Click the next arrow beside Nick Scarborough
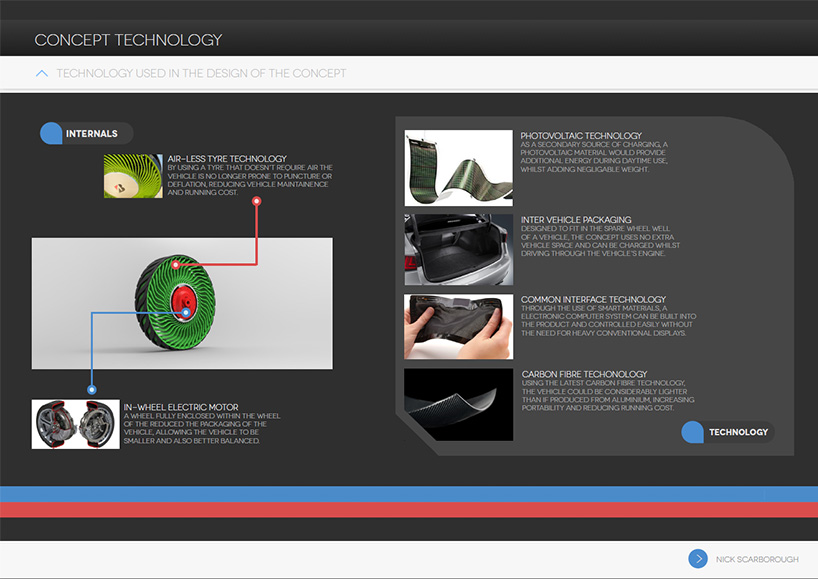The height and width of the screenshot is (579, 818). coord(698,559)
